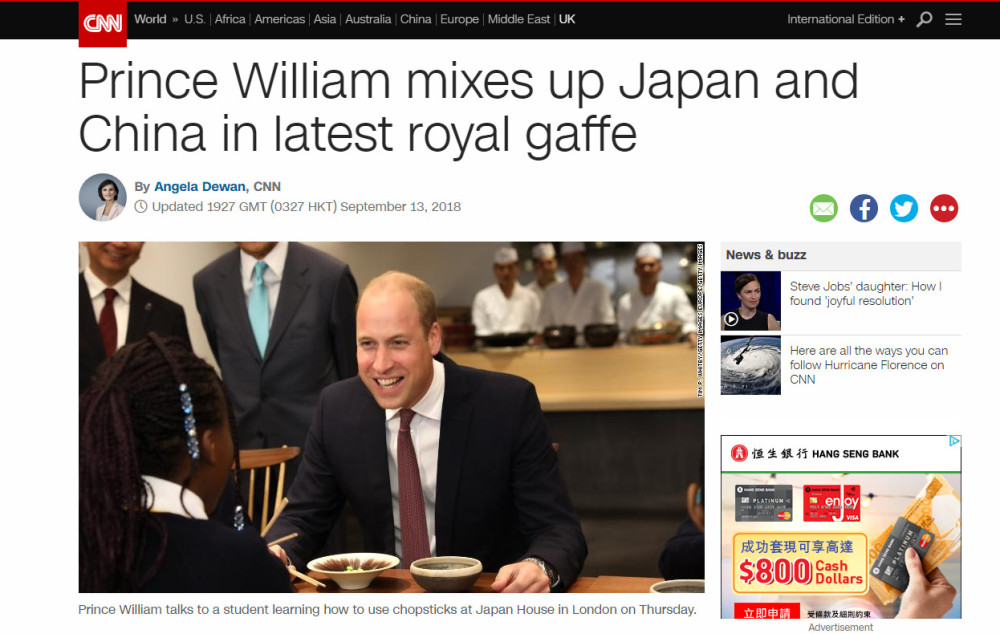Open the UK section
The image size is (1000, 634).
567,19
